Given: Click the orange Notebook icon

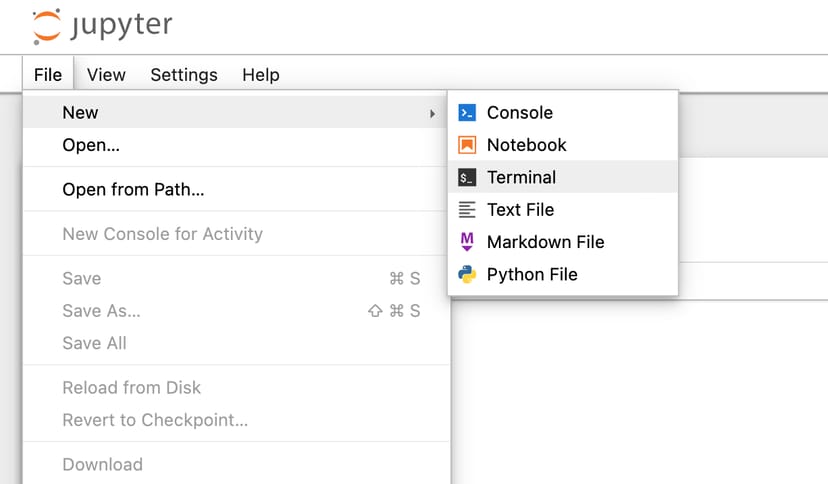Looking at the screenshot, I should tap(467, 145).
